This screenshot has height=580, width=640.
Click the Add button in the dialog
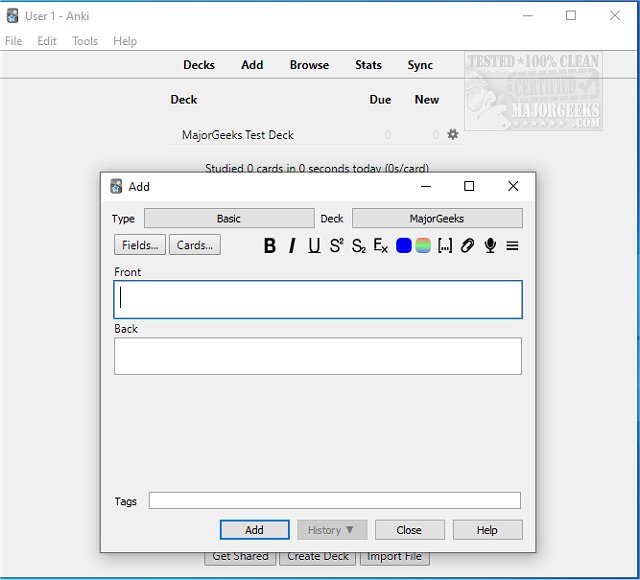pyautogui.click(x=255, y=530)
